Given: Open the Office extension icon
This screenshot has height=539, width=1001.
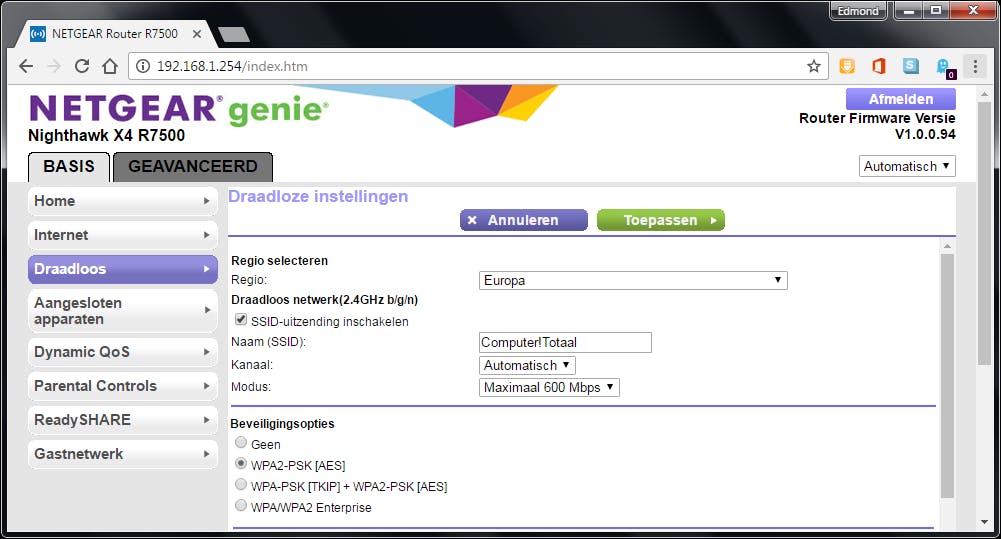Looking at the screenshot, I should (x=879, y=66).
